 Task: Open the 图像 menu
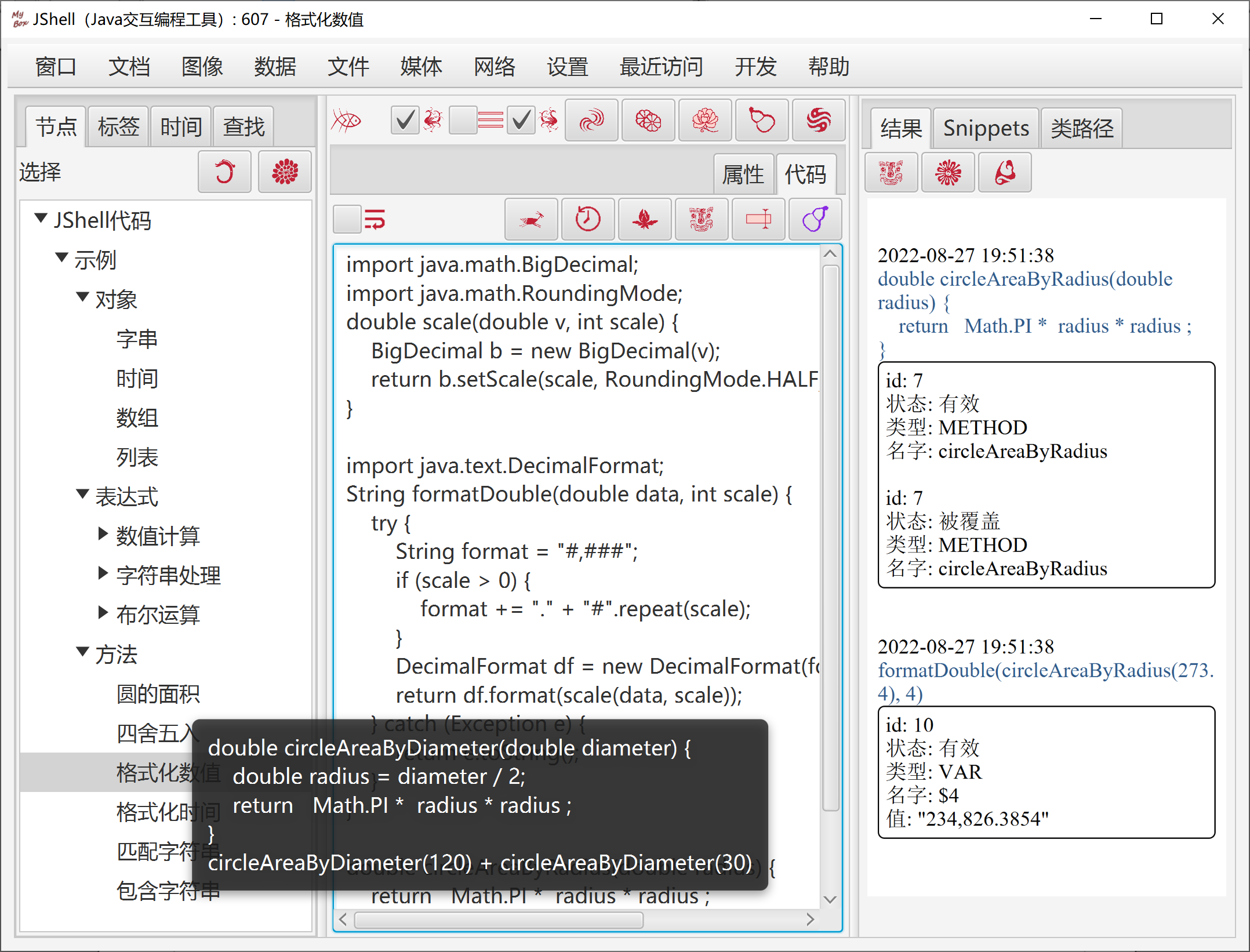point(202,67)
